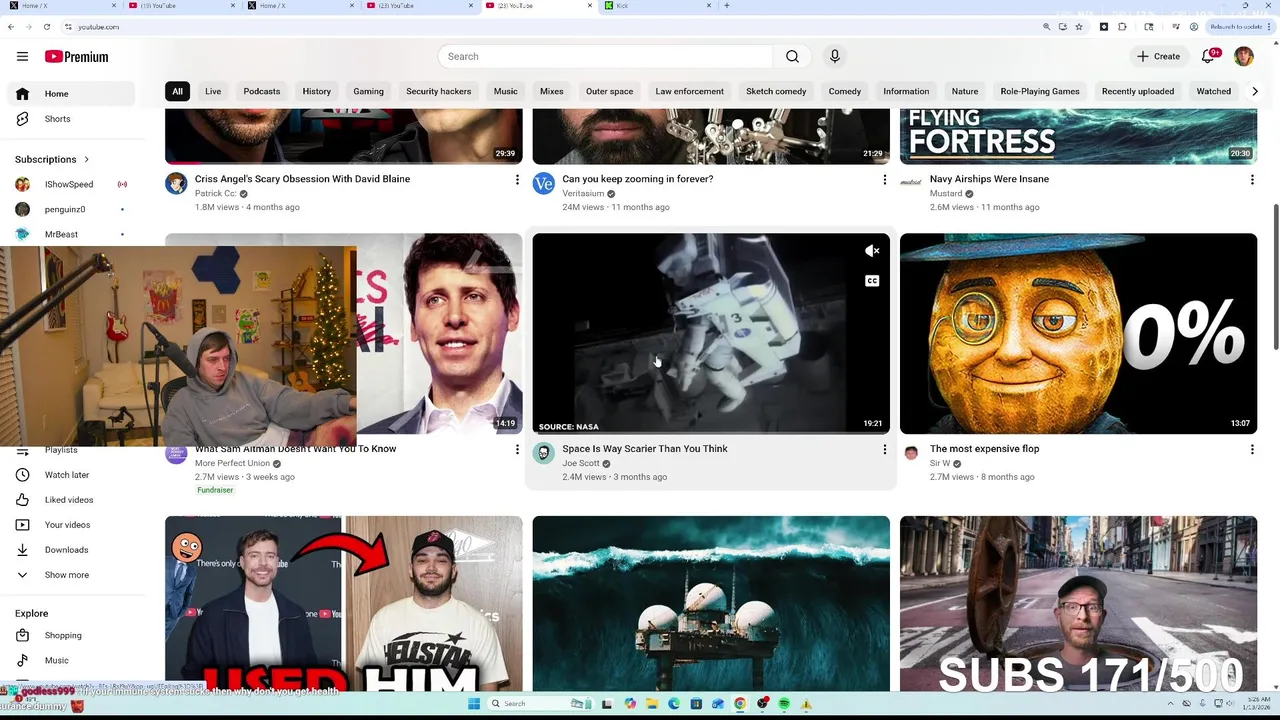This screenshot has width=1280, height=720.
Task: Open Veritasium channel avatar
Action: (543, 183)
